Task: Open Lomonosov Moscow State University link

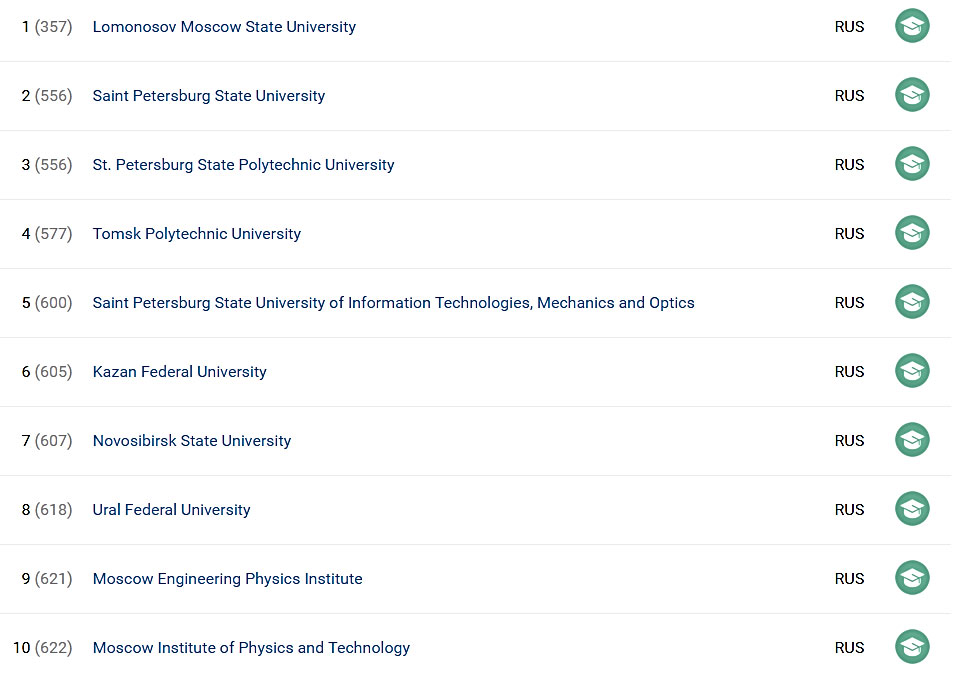Action: click(x=224, y=27)
